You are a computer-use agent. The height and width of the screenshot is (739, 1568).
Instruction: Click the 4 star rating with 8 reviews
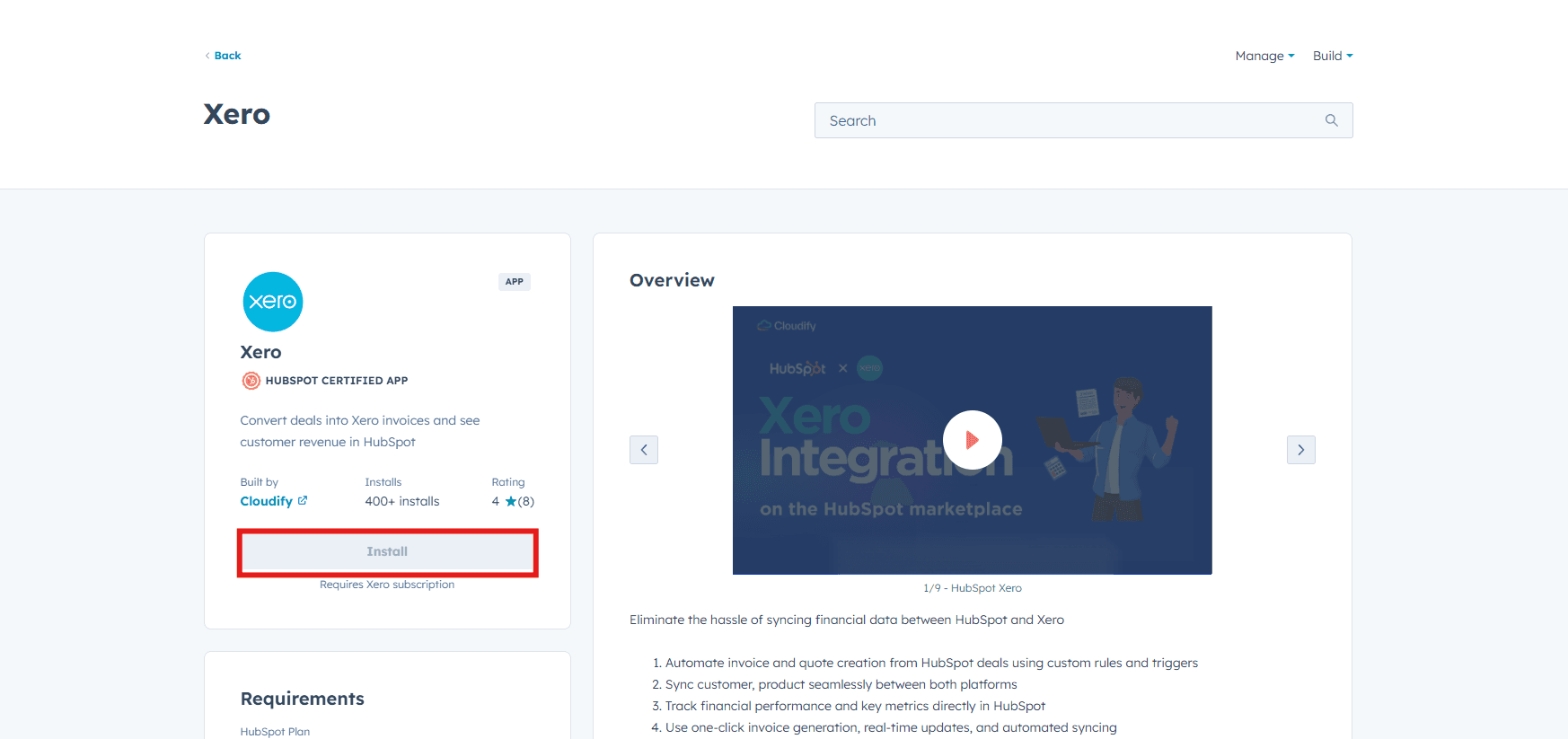[513, 501]
